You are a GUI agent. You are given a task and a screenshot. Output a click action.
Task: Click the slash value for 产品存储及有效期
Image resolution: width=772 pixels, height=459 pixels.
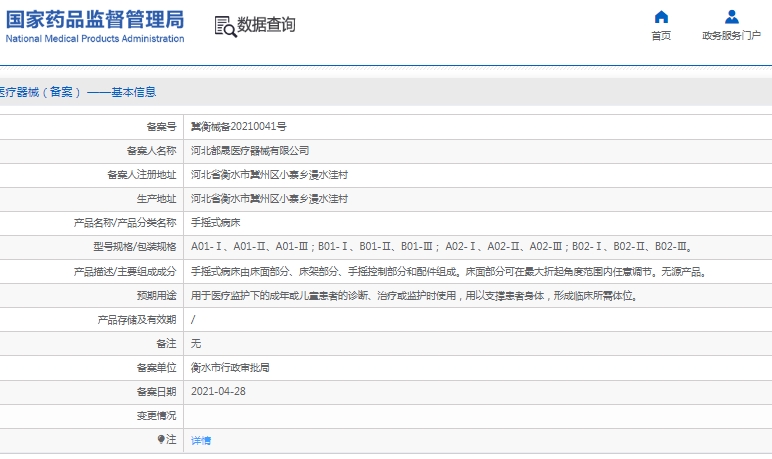point(193,320)
